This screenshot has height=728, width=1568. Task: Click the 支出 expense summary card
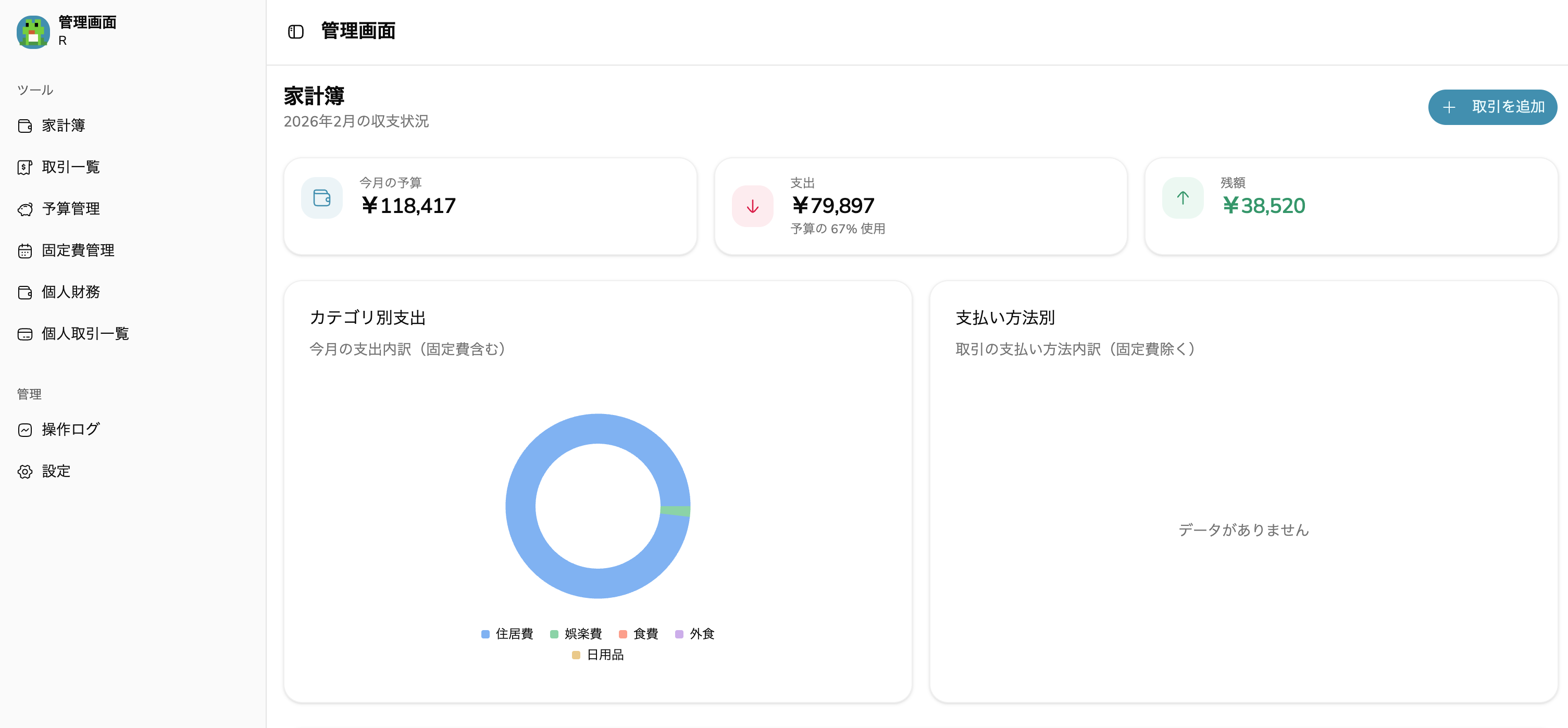920,206
